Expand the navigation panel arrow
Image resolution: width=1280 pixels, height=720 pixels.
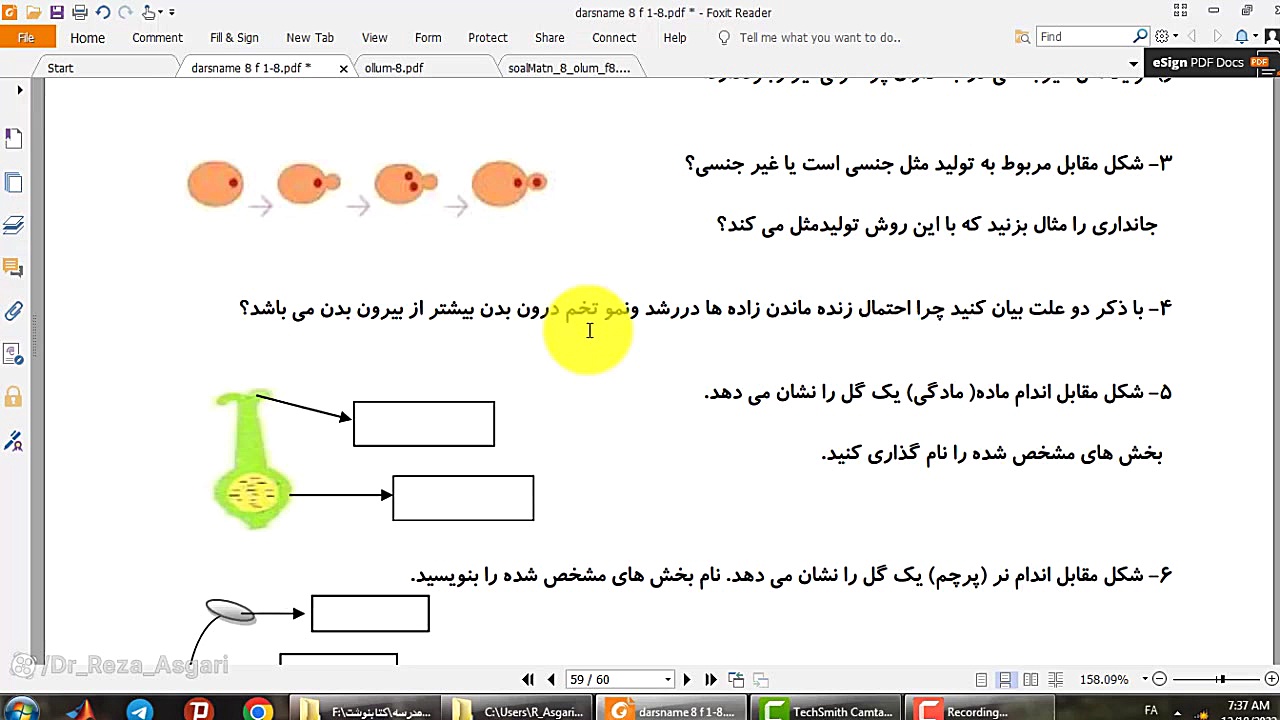[x=19, y=91]
